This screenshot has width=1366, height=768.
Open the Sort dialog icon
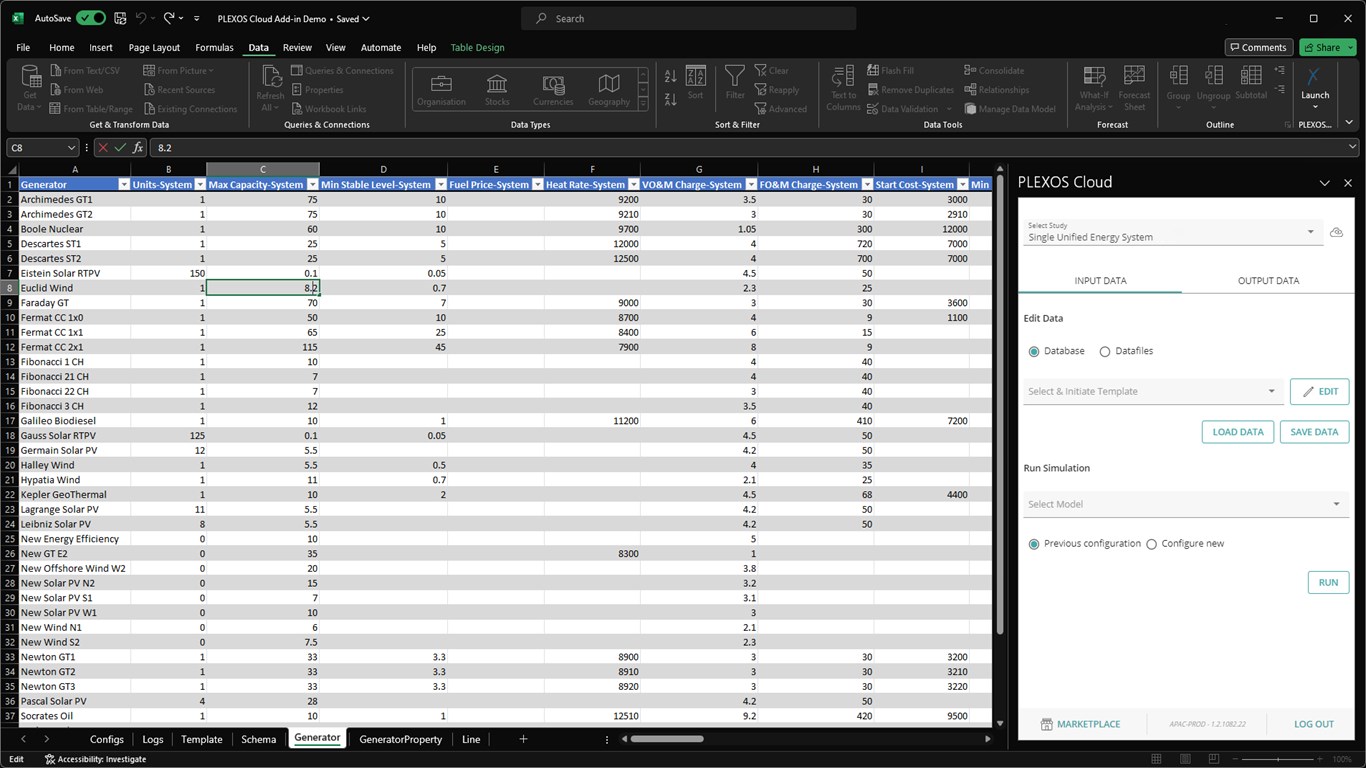696,77
